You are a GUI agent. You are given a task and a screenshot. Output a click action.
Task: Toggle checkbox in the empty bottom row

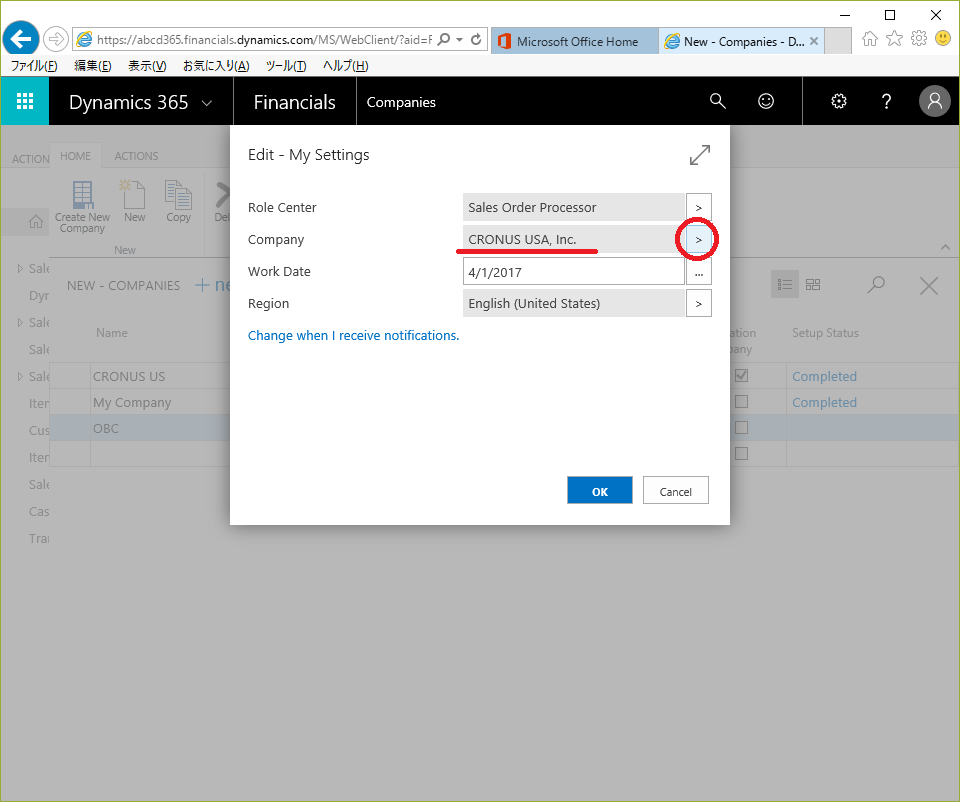[741, 454]
